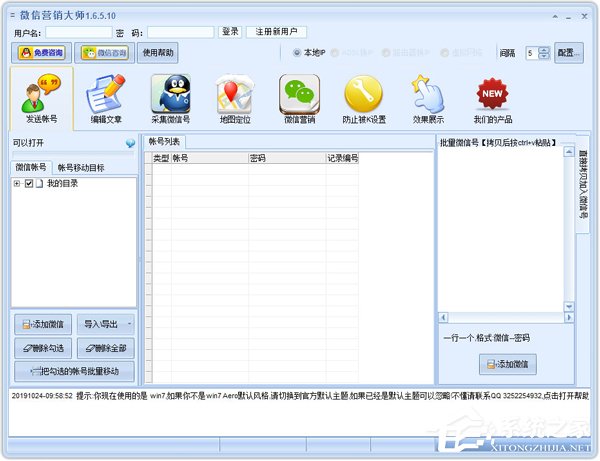Screen dimensions: 600x461
Task: Click the scroll right arrow under batch text area
Action: (x=569, y=317)
